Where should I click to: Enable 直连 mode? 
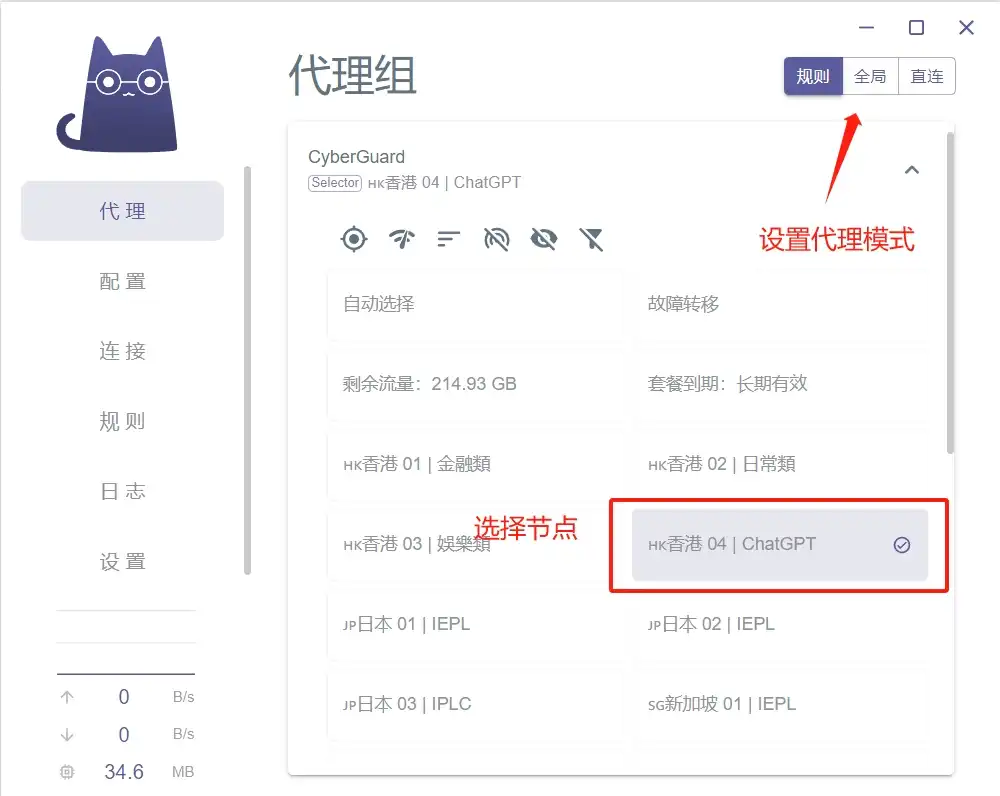926,76
